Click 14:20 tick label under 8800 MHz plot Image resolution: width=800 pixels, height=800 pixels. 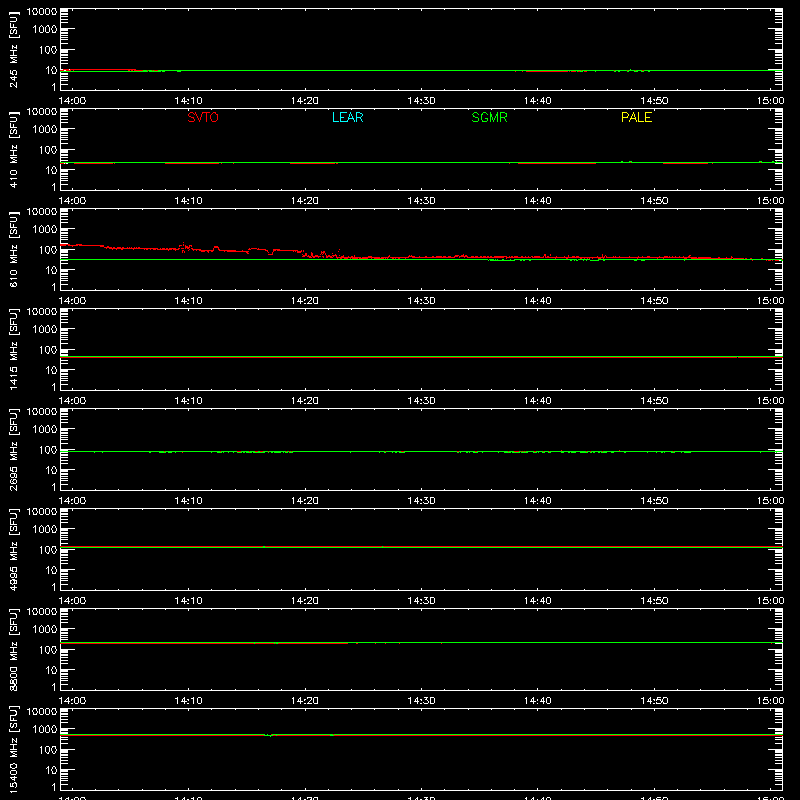click(305, 701)
